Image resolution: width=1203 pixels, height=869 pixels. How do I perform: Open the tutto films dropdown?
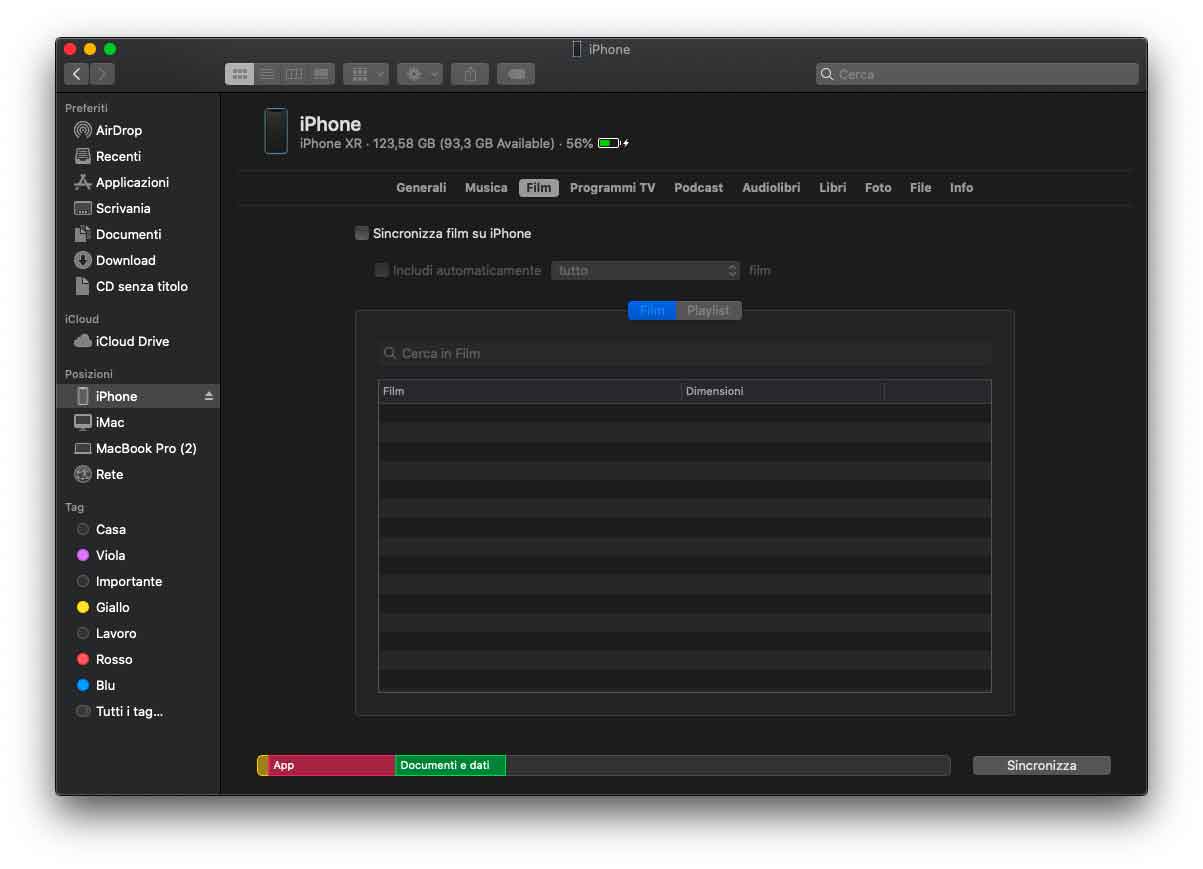tap(646, 270)
